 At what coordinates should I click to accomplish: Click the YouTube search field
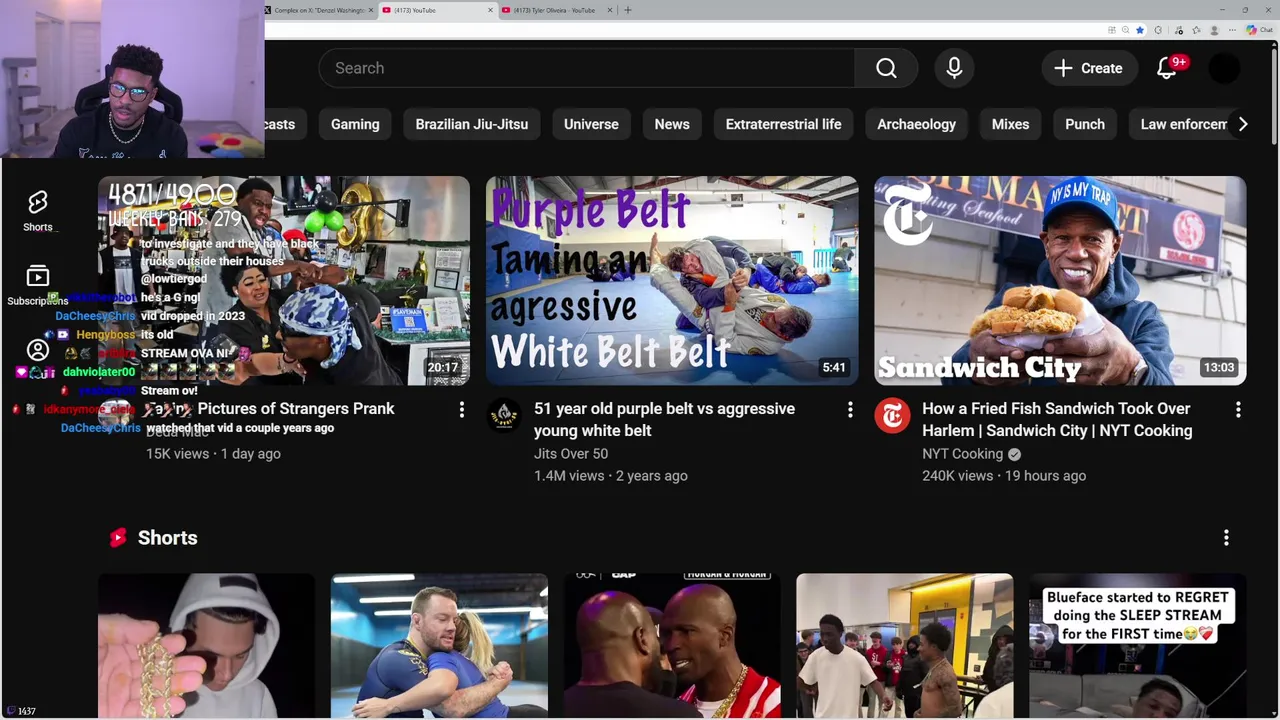coord(587,68)
